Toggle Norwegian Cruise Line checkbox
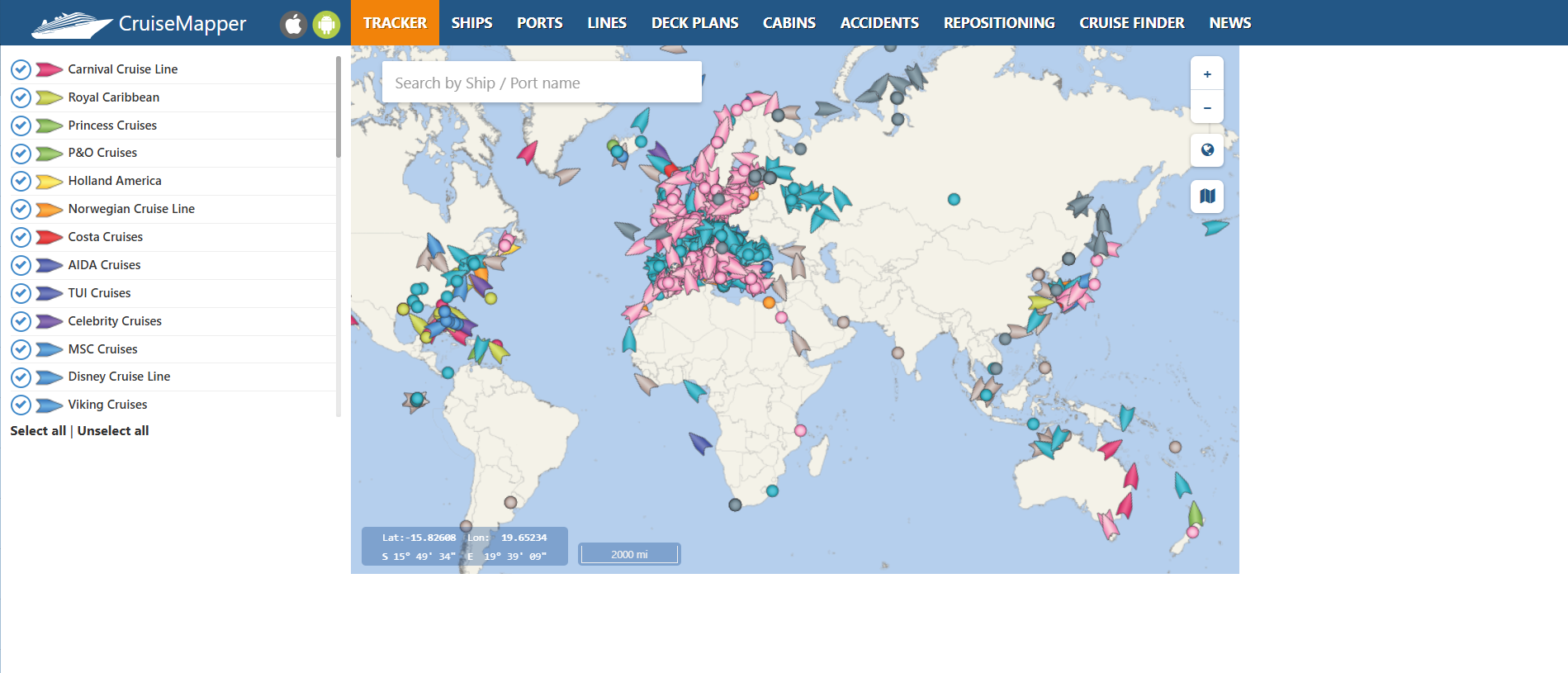This screenshot has width=1568, height=673. tap(21, 209)
